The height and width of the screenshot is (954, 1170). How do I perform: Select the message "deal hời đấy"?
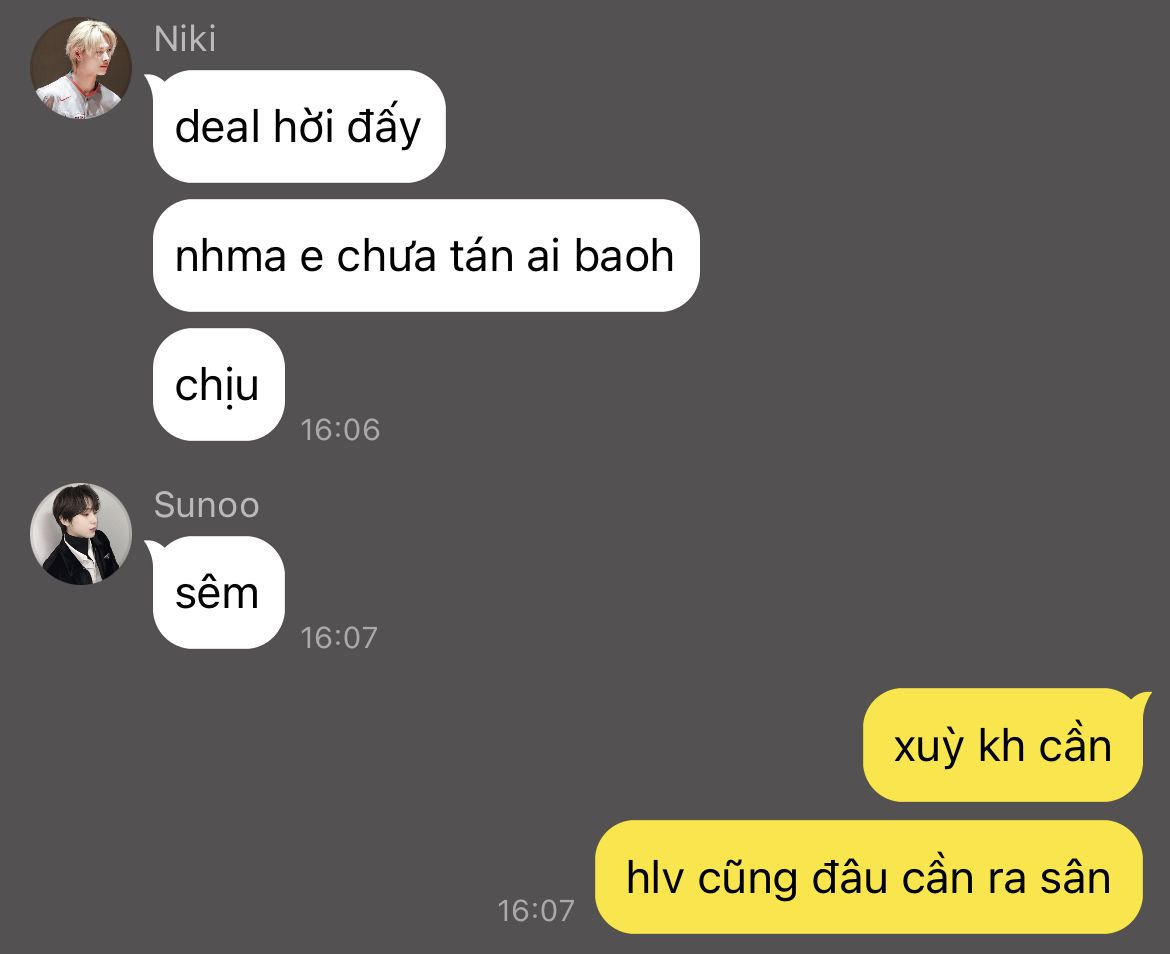298,126
